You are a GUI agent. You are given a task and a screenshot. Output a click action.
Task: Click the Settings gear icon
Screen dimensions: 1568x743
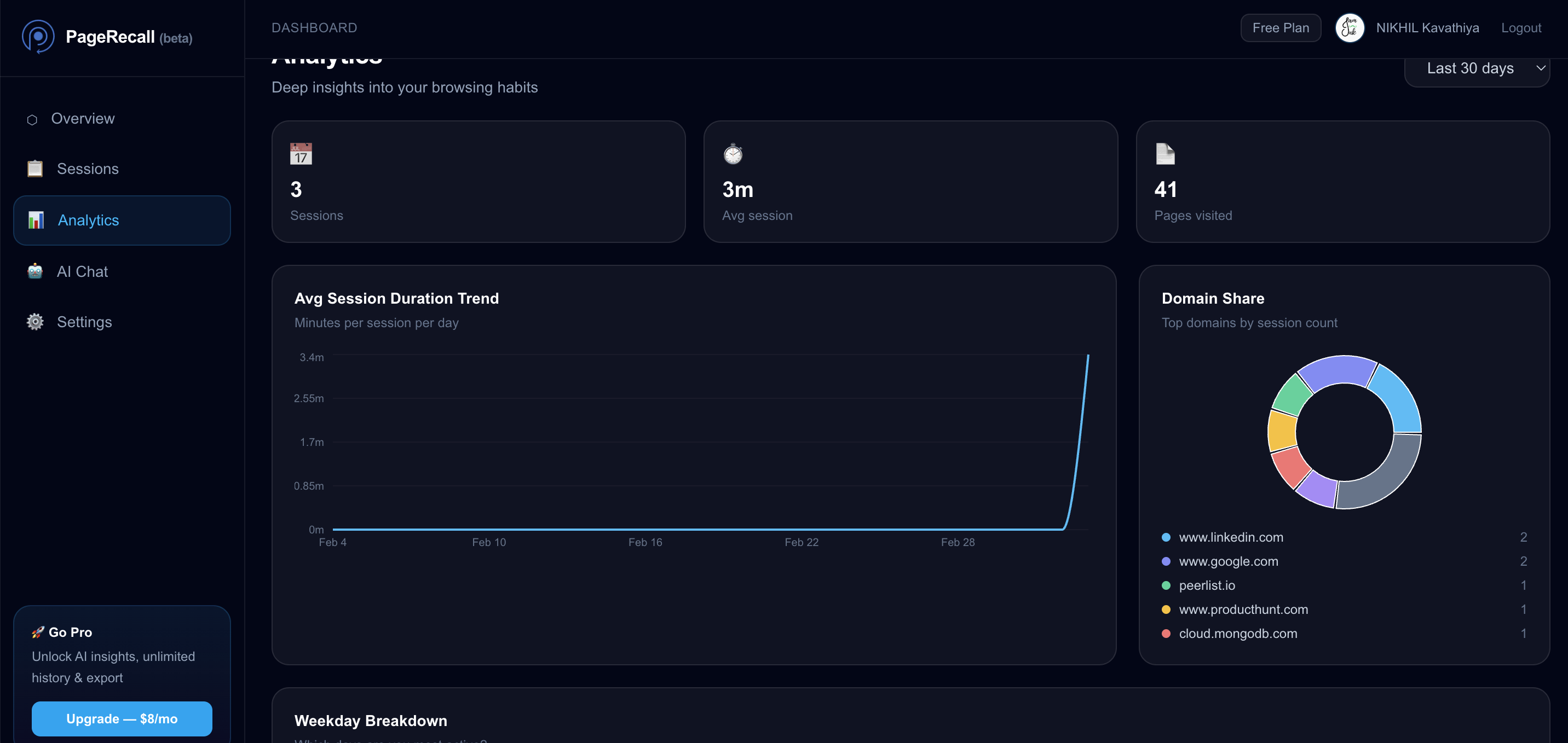(34, 322)
